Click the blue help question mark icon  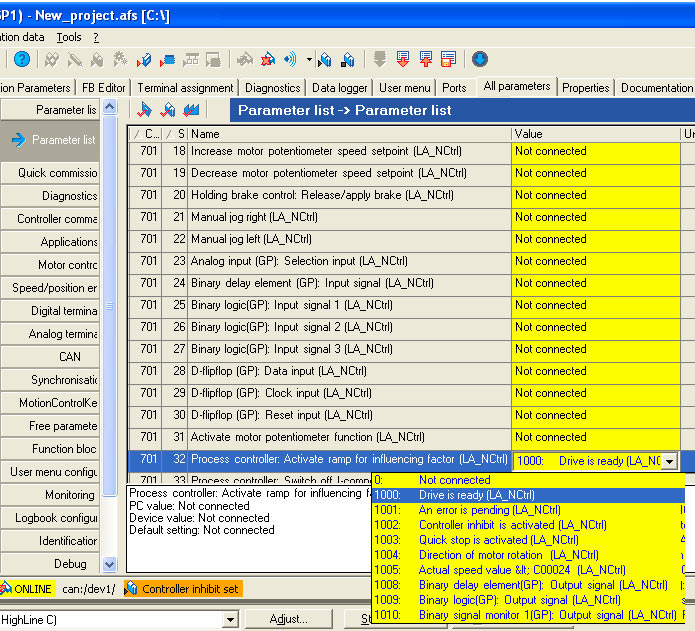(21, 60)
